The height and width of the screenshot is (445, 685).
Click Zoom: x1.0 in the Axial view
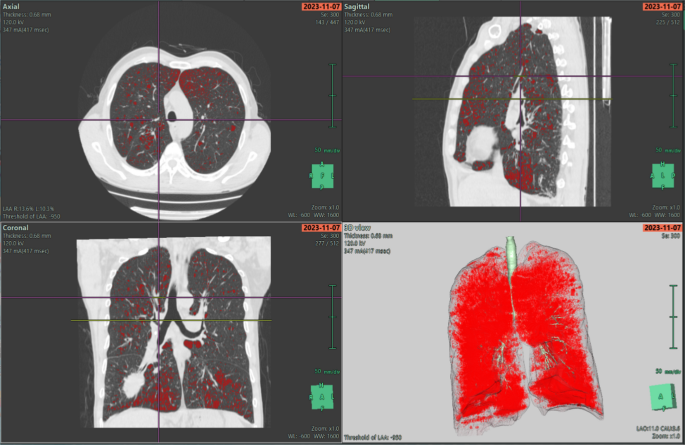tap(325, 207)
